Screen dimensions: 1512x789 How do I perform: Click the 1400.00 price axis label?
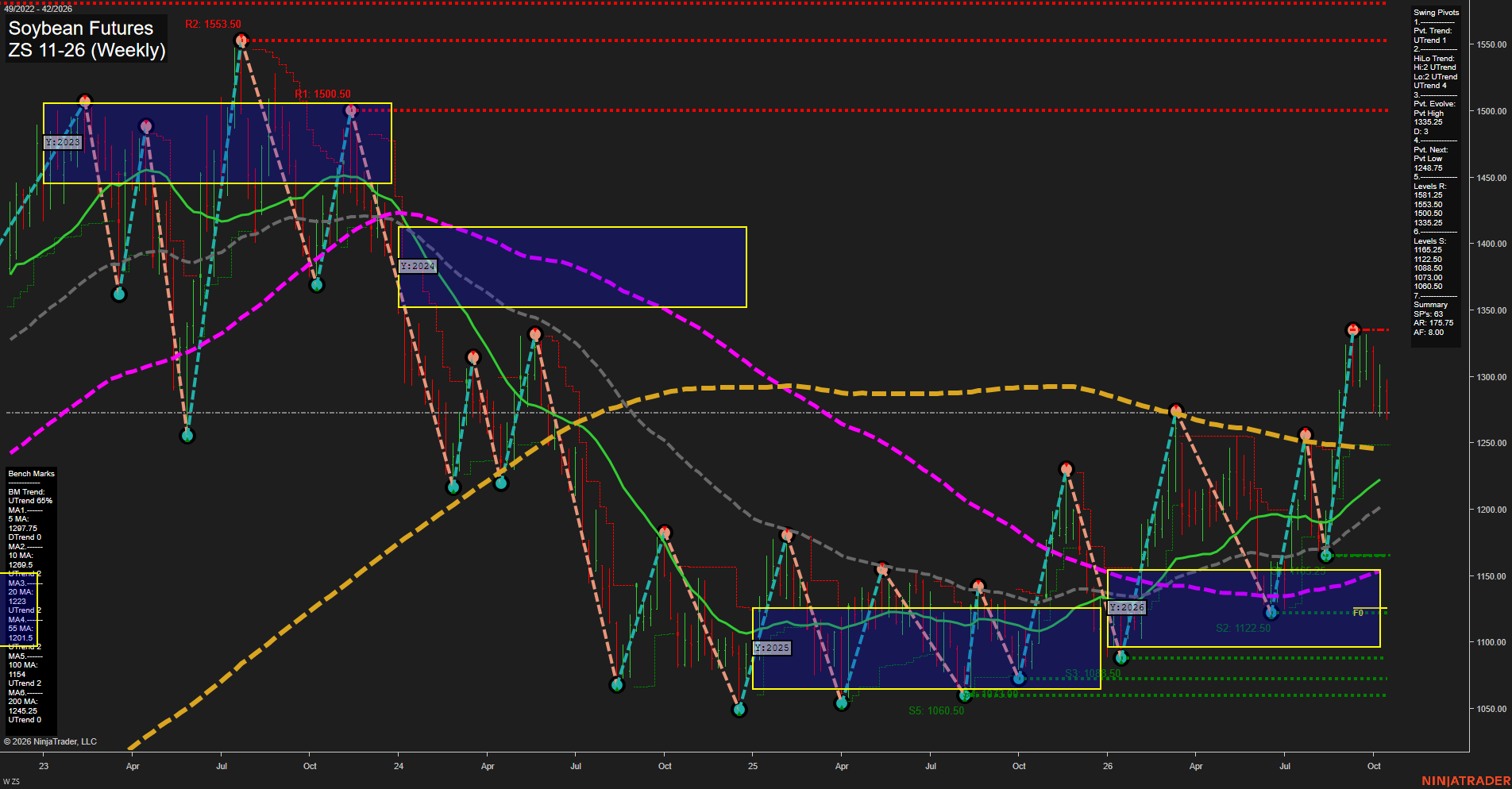pos(1491,244)
